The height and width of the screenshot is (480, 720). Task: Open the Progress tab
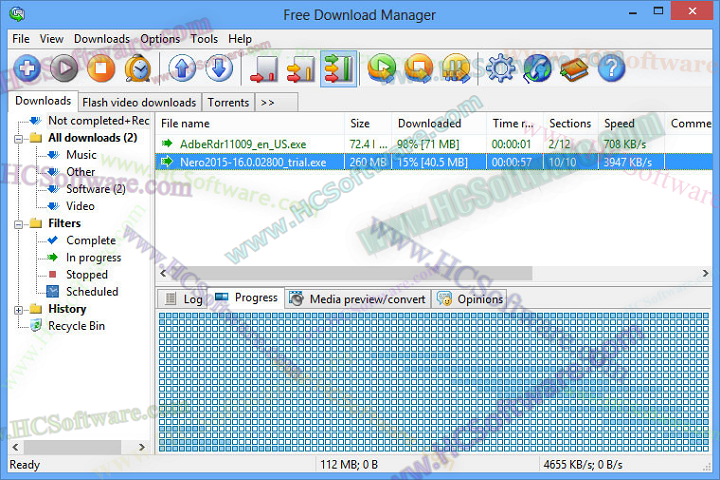tap(247, 298)
